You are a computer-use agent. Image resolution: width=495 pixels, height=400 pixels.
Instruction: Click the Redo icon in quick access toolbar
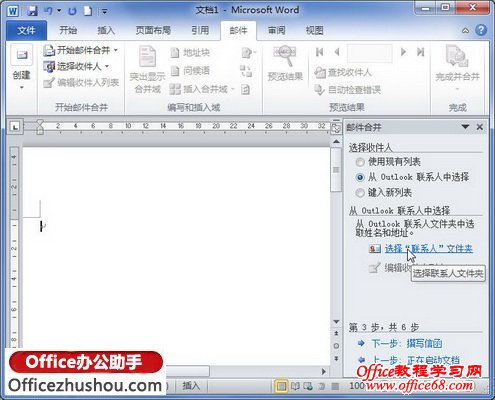(x=72, y=11)
